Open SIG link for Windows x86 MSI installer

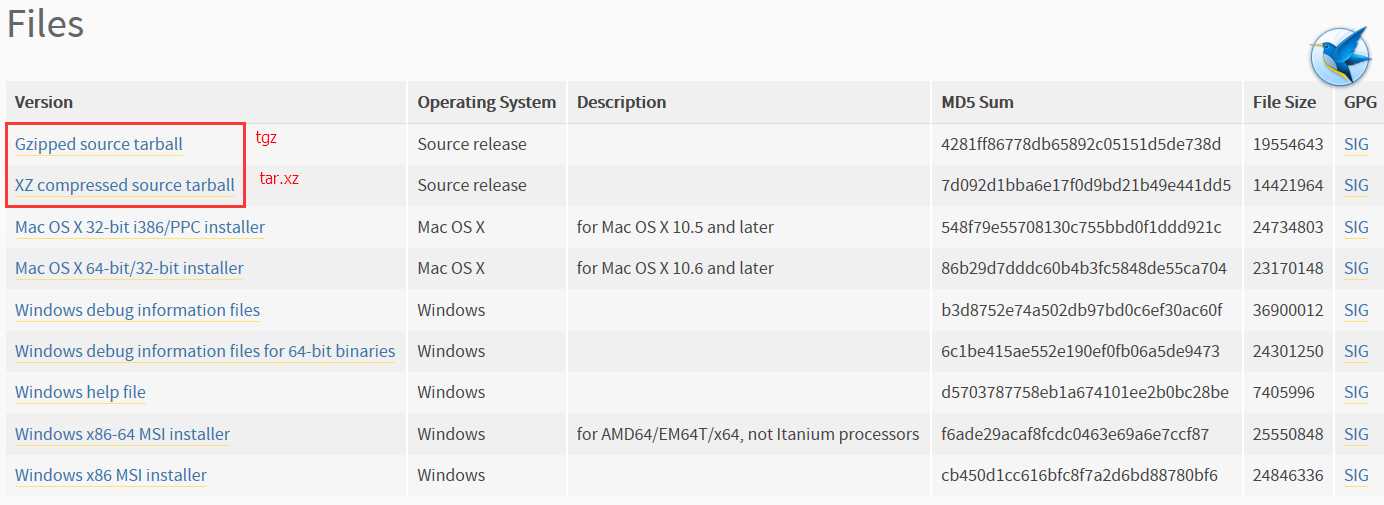[x=1356, y=475]
